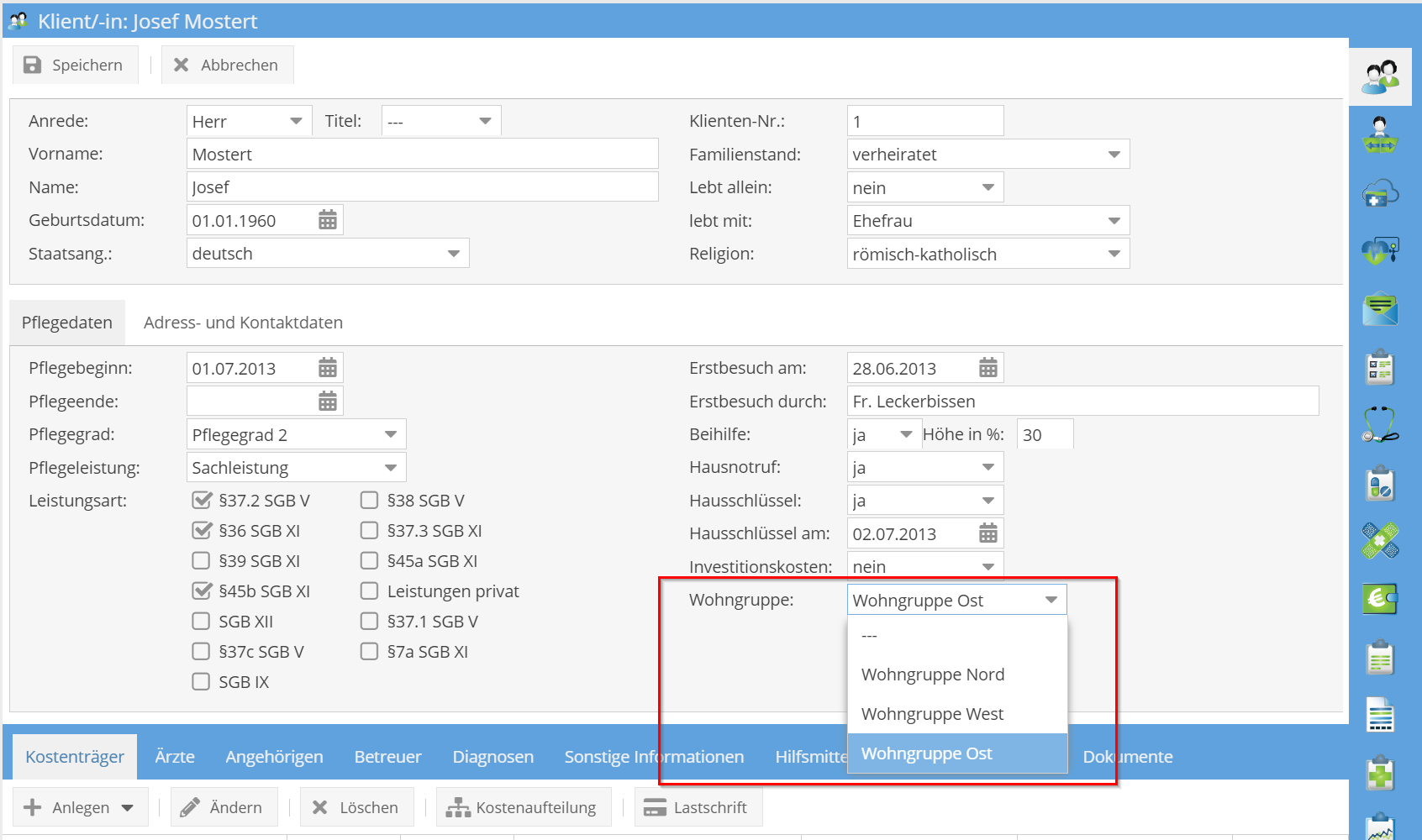
Task: Click the Speichern button
Action: click(x=74, y=66)
